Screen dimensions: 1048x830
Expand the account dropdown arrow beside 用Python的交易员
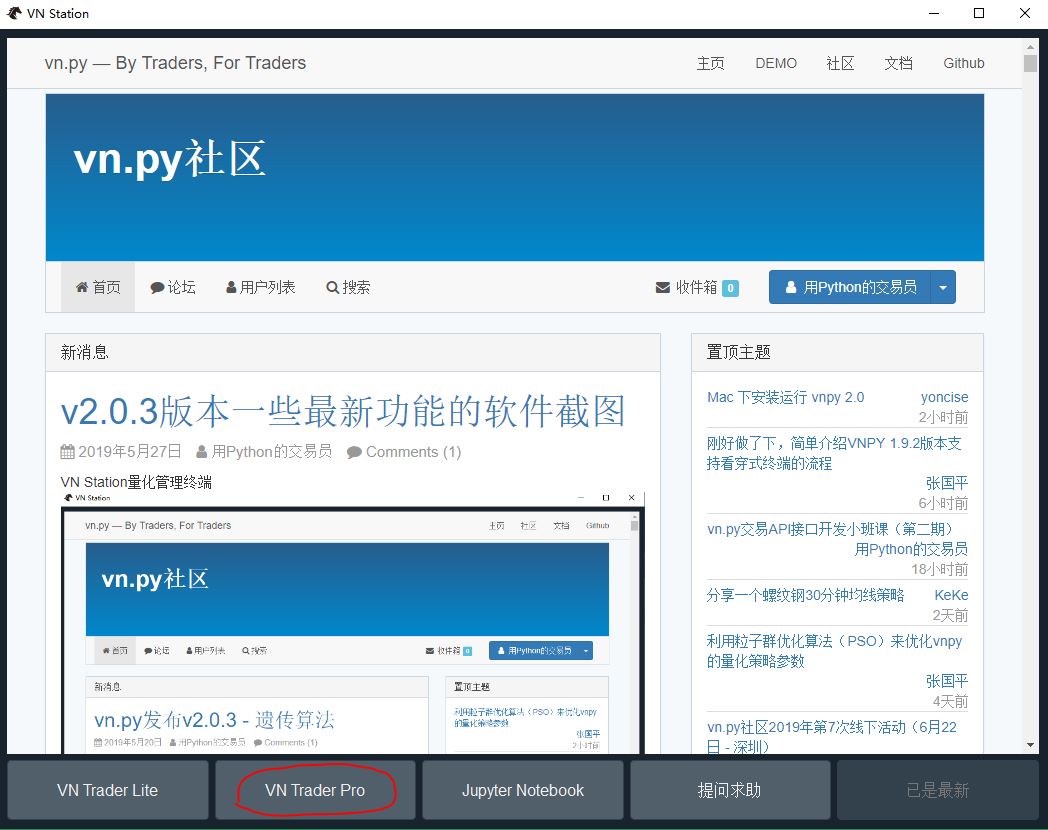tap(941, 286)
